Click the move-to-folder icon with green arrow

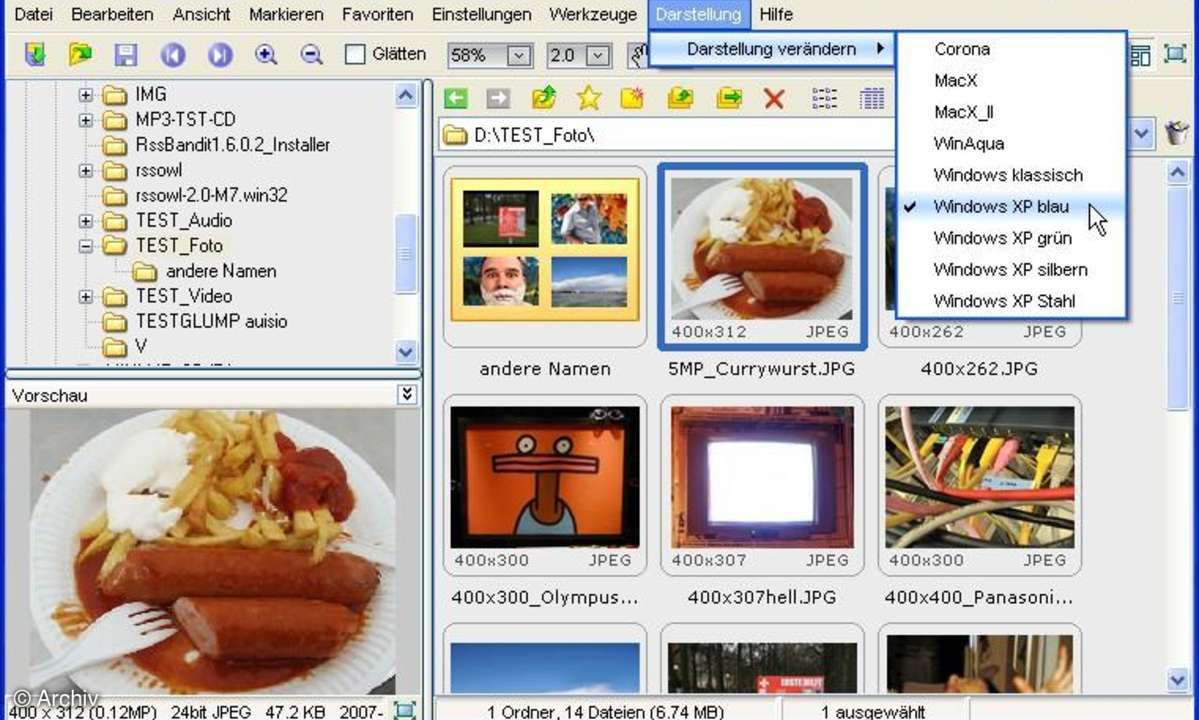click(729, 98)
